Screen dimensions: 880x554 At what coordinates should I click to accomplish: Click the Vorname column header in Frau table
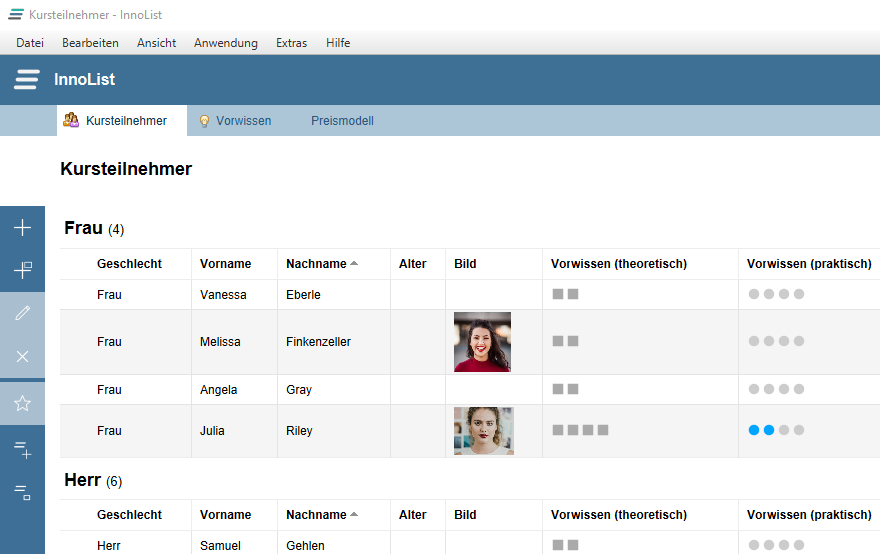(x=226, y=264)
